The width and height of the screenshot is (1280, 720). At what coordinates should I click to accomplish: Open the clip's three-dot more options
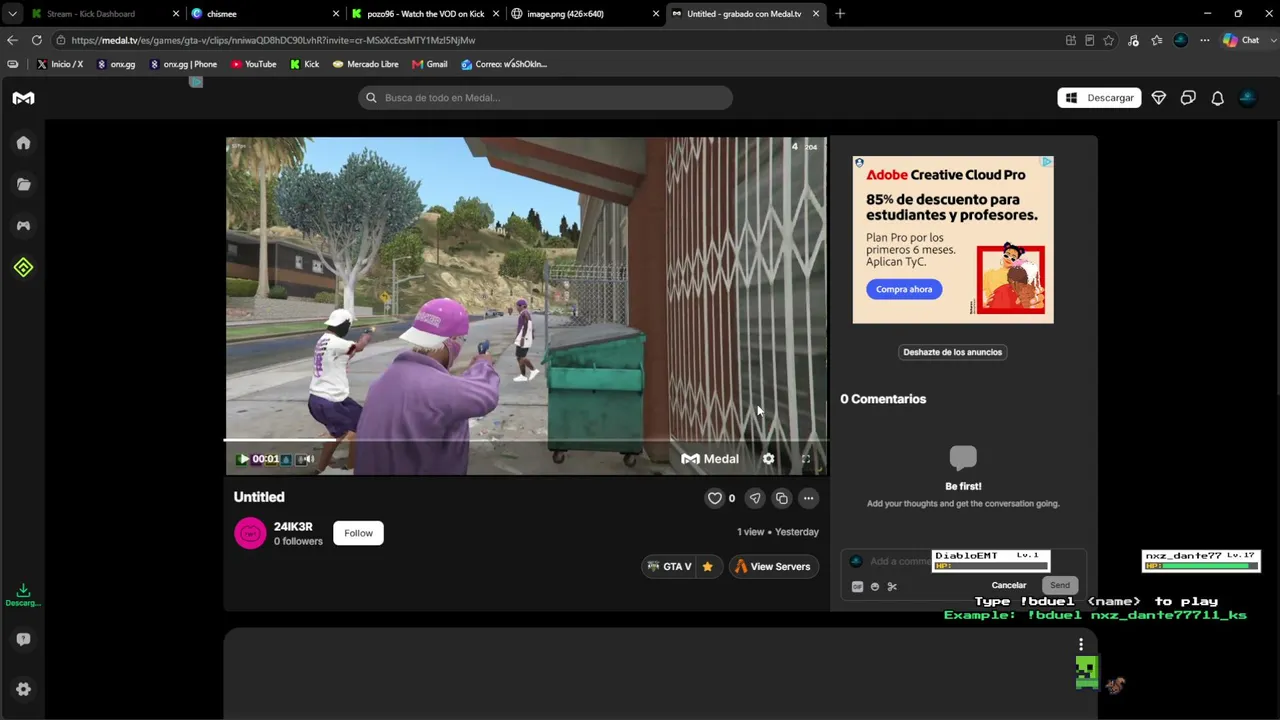[808, 498]
